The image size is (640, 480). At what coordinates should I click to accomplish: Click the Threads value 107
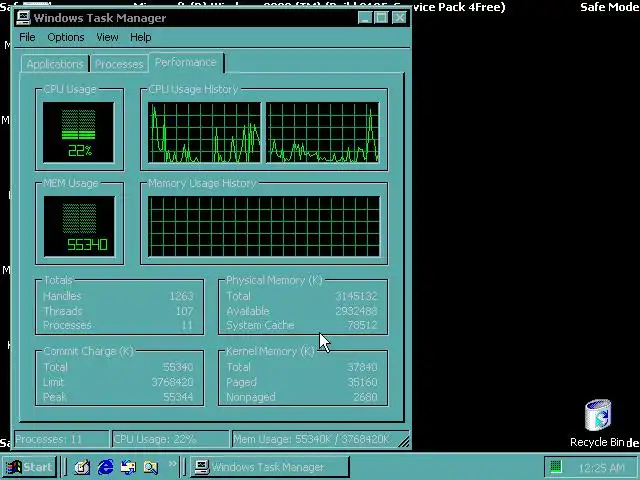[x=184, y=311]
